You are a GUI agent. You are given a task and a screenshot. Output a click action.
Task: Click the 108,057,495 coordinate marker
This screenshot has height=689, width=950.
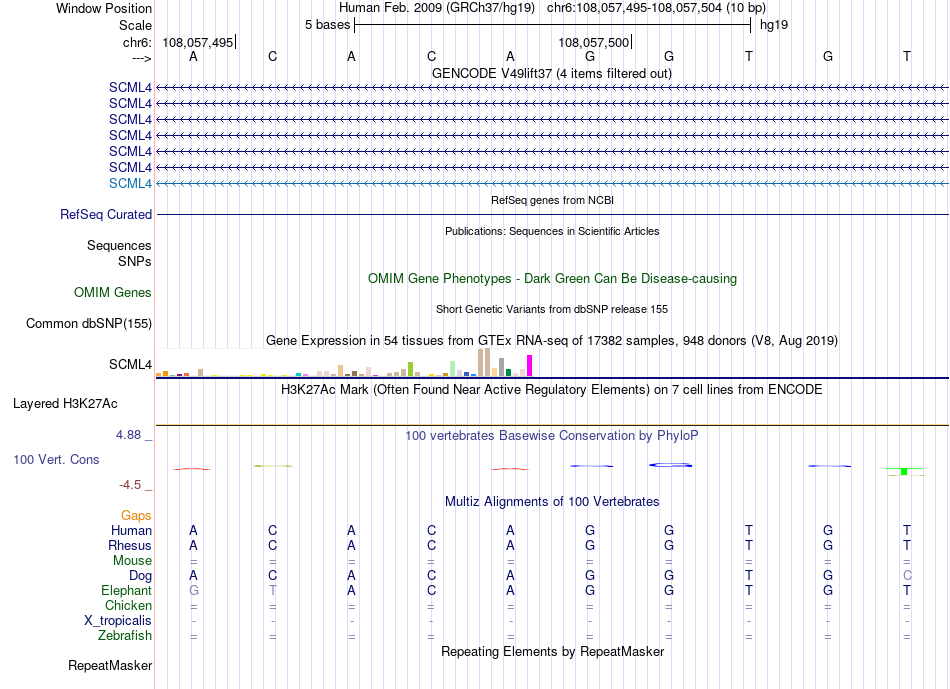(x=198, y=42)
